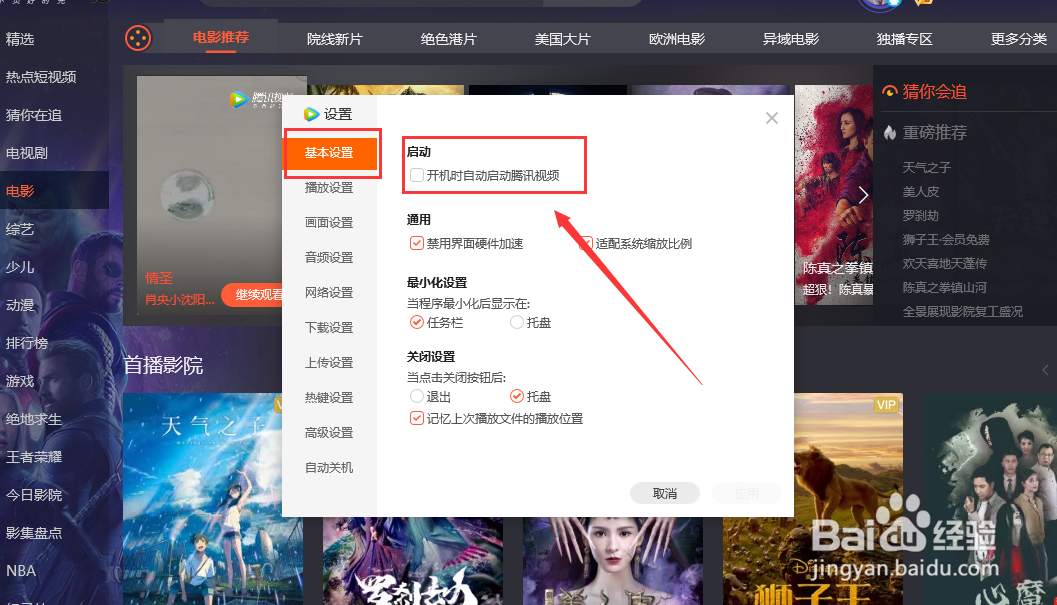Viewport: 1057px width, 605px height.
Task: Go to 电视剧 in left sidebar
Action: click(x=27, y=153)
